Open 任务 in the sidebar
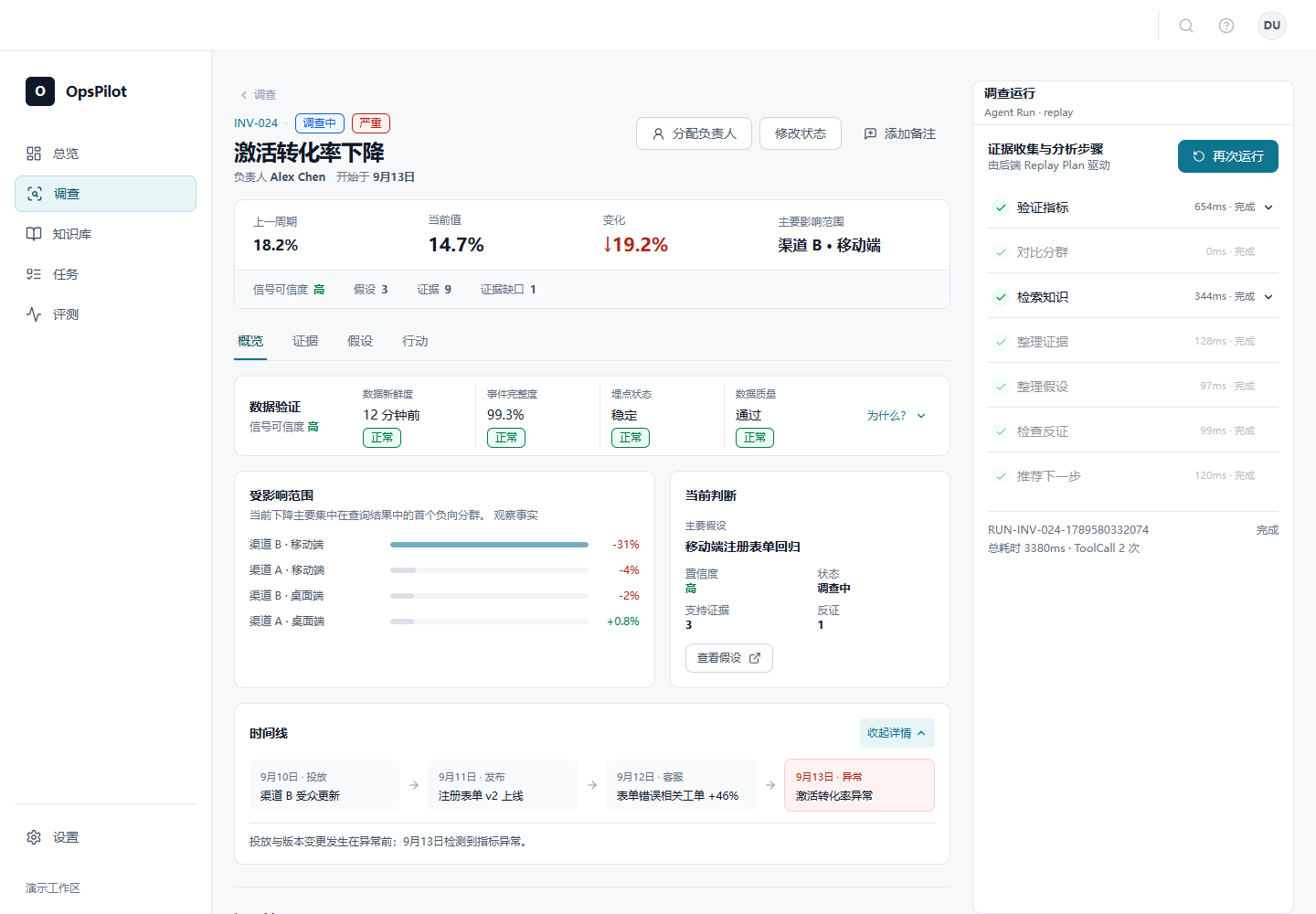 [x=105, y=274]
